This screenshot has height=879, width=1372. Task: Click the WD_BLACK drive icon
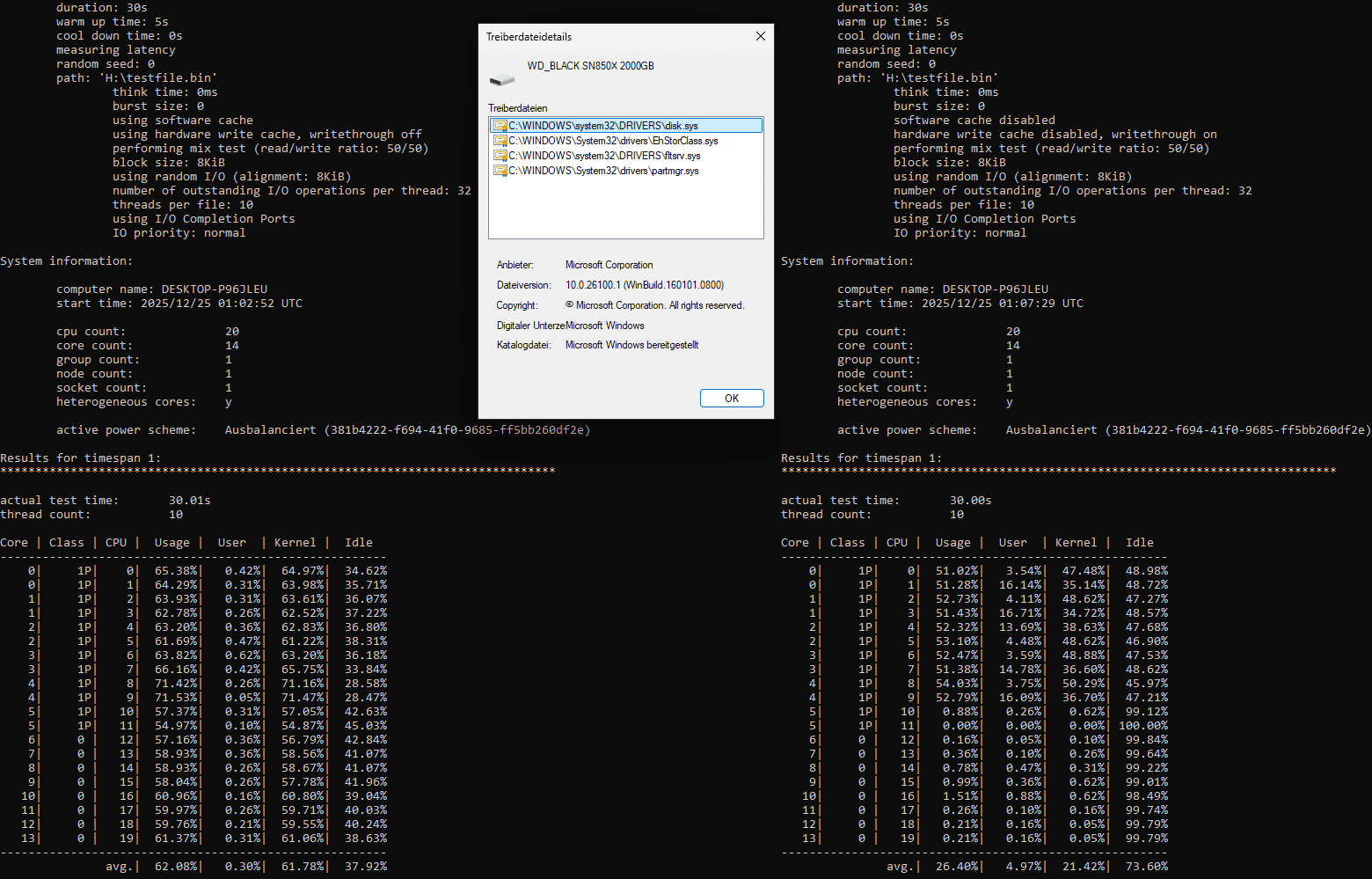point(502,80)
